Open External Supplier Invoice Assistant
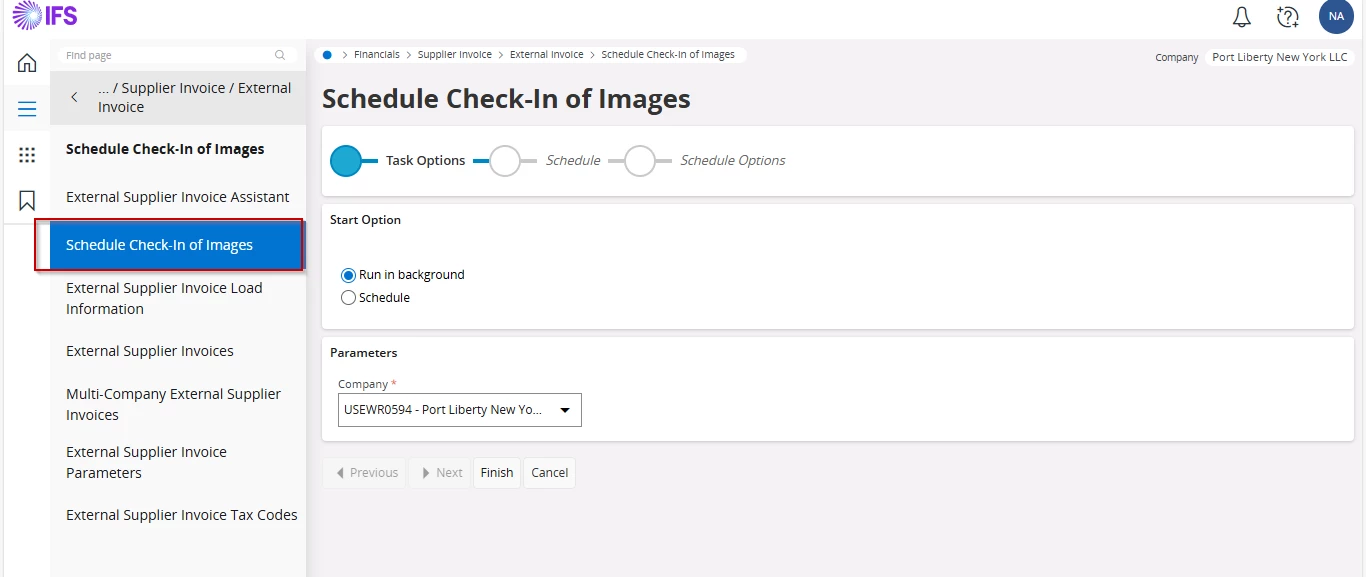1366x577 pixels. [178, 197]
